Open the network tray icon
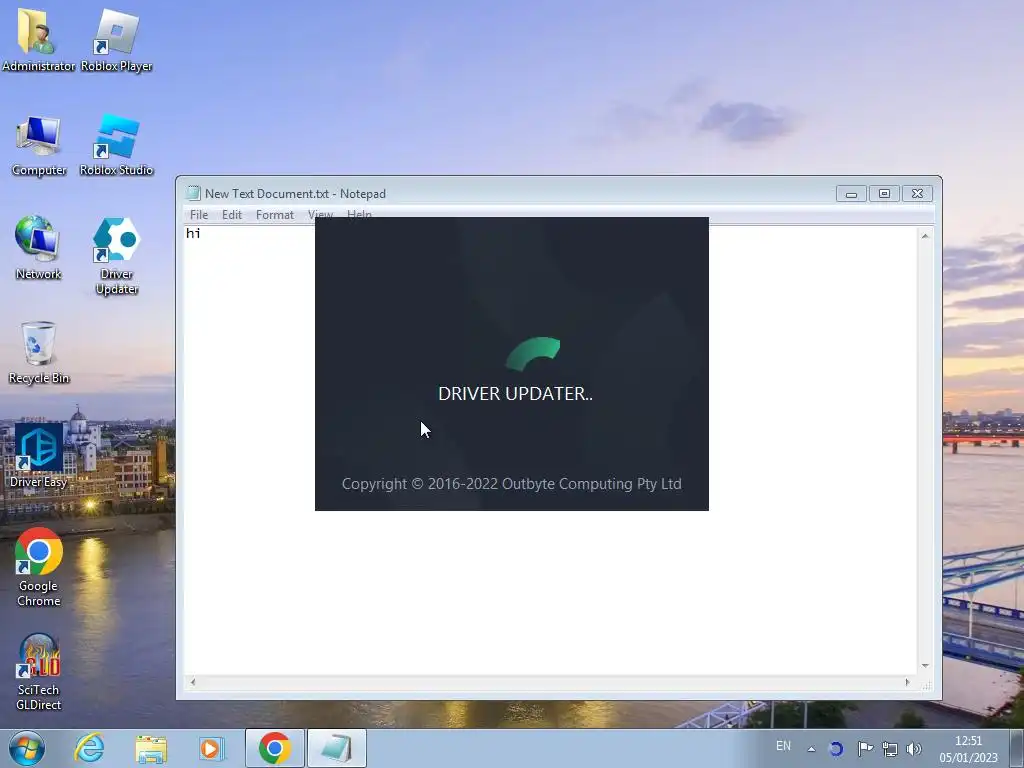Image resolution: width=1024 pixels, height=768 pixels. [889, 749]
